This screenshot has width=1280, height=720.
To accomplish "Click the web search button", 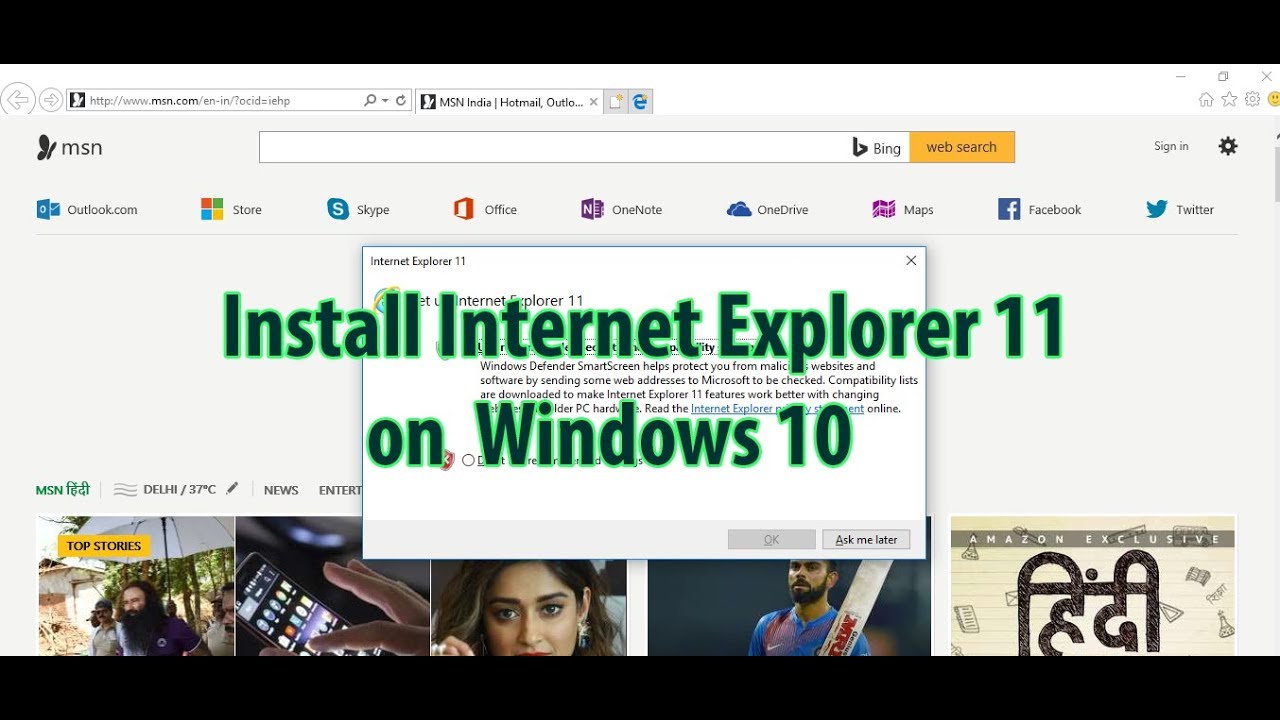I will point(962,147).
